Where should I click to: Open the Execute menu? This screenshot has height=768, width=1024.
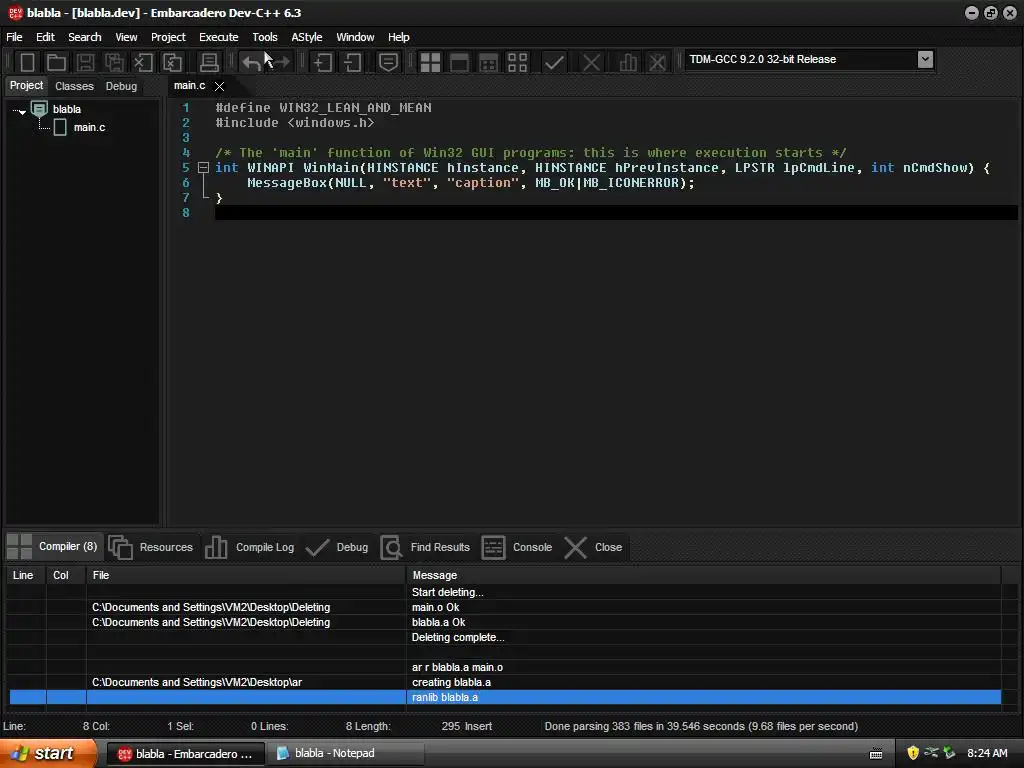pyautogui.click(x=219, y=37)
